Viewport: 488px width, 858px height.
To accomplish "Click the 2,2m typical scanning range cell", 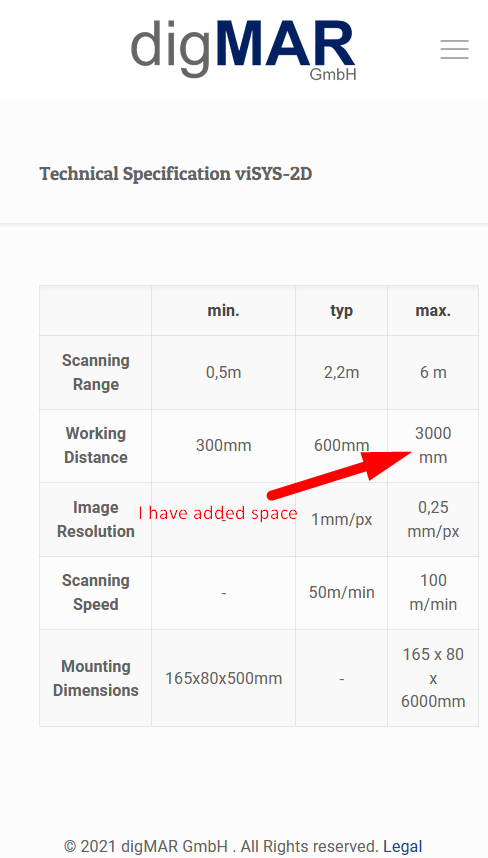I will (x=341, y=373).
